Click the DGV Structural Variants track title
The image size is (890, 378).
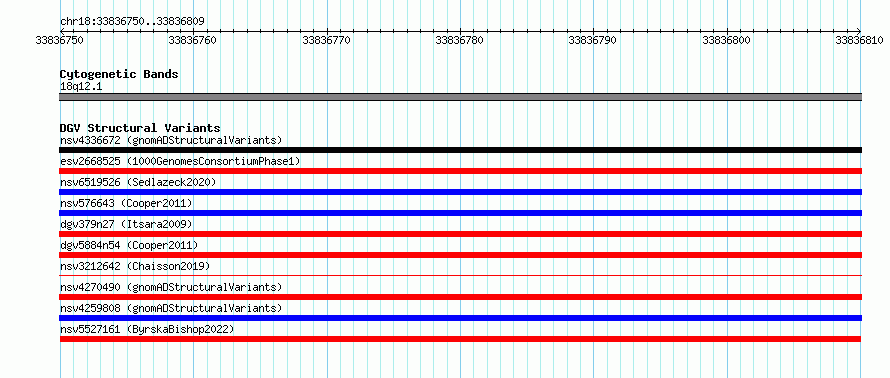coord(140,128)
